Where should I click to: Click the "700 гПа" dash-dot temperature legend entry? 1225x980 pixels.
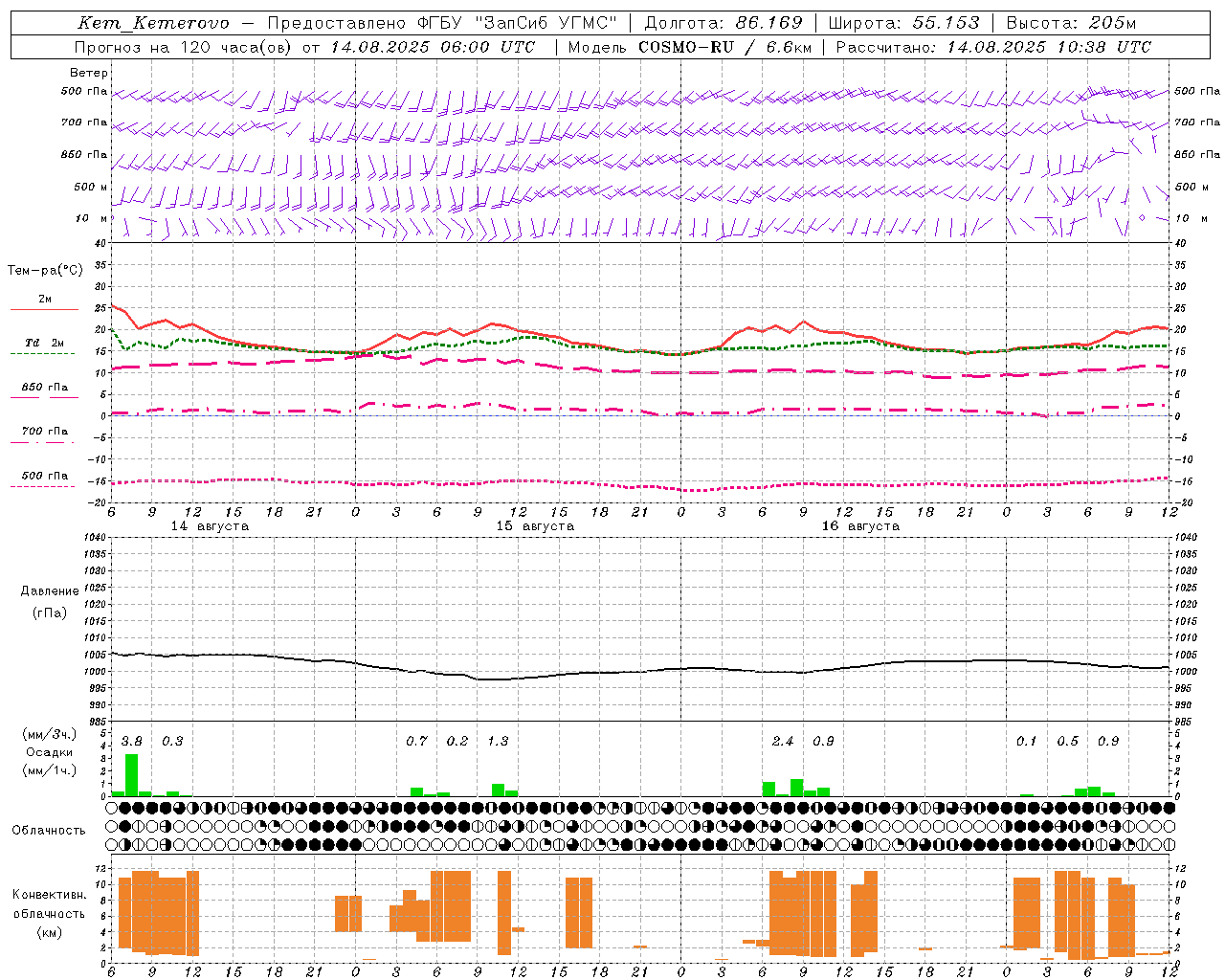tap(44, 434)
